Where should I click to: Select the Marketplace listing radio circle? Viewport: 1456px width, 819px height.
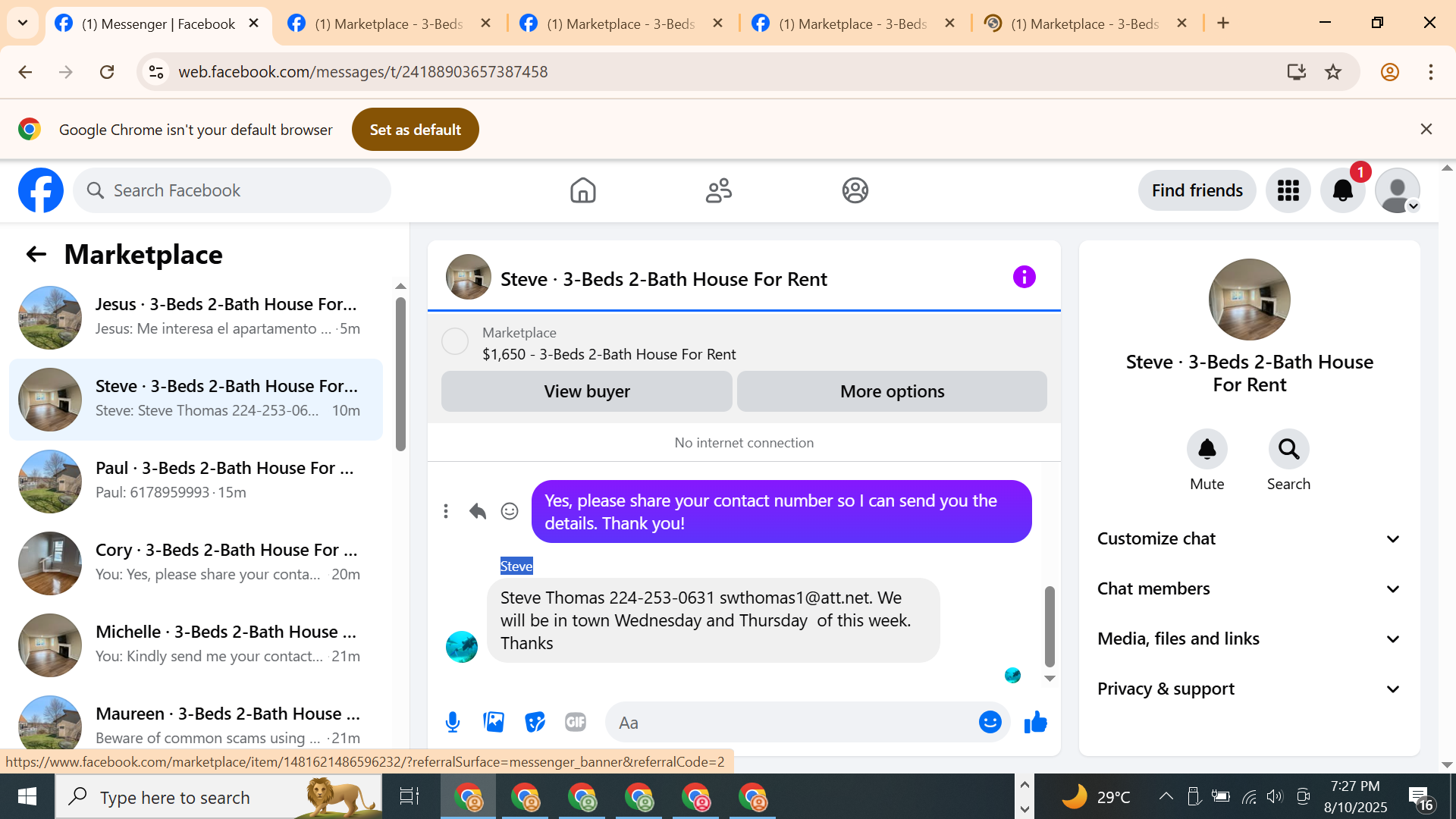[455, 341]
